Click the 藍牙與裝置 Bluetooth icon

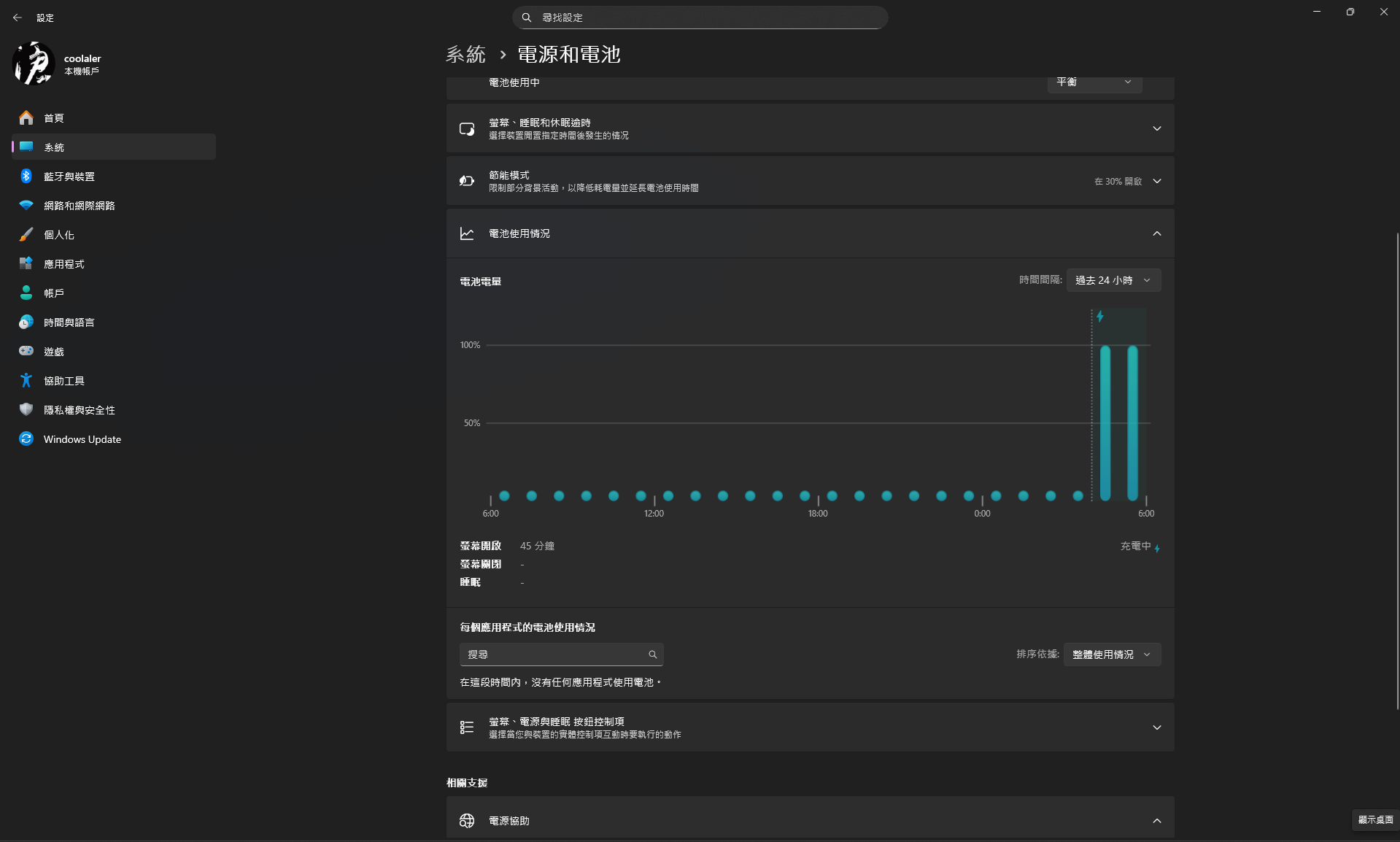coord(26,176)
